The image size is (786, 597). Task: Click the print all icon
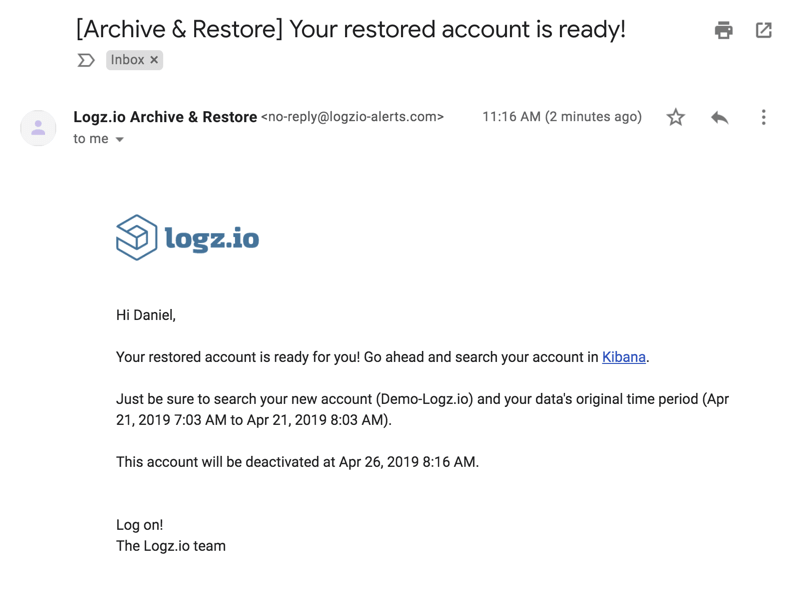(723, 30)
